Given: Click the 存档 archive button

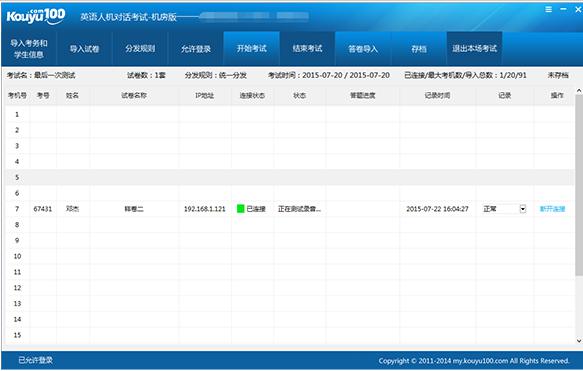Looking at the screenshot, I should 419,49.
